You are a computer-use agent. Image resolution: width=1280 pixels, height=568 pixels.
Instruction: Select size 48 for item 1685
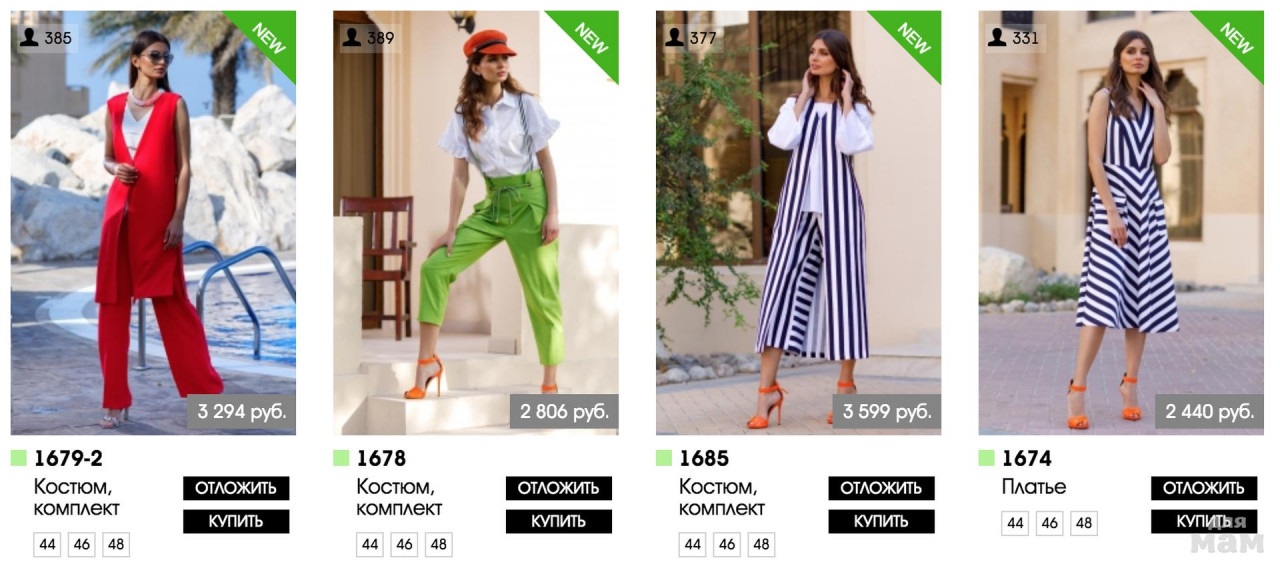[x=761, y=545]
